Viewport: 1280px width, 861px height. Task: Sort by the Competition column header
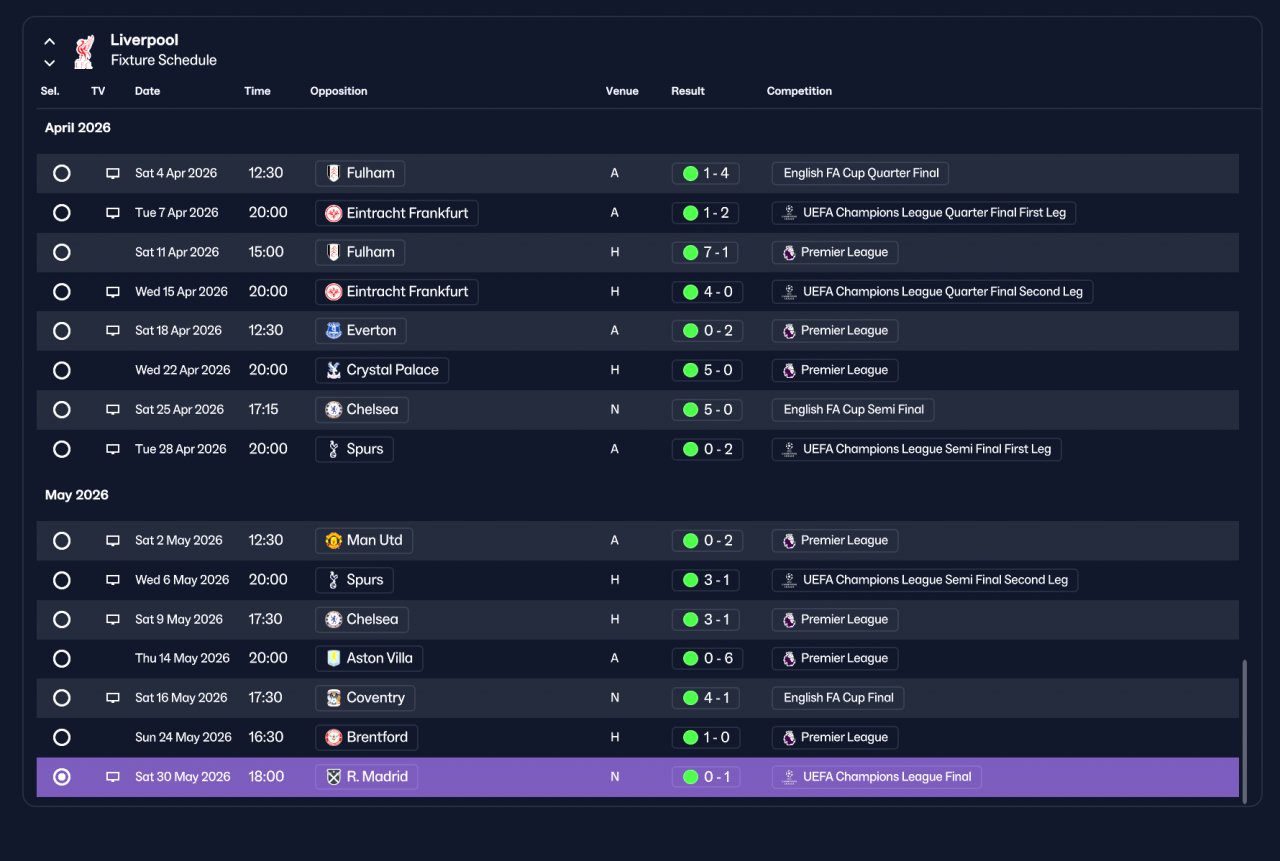click(x=799, y=91)
